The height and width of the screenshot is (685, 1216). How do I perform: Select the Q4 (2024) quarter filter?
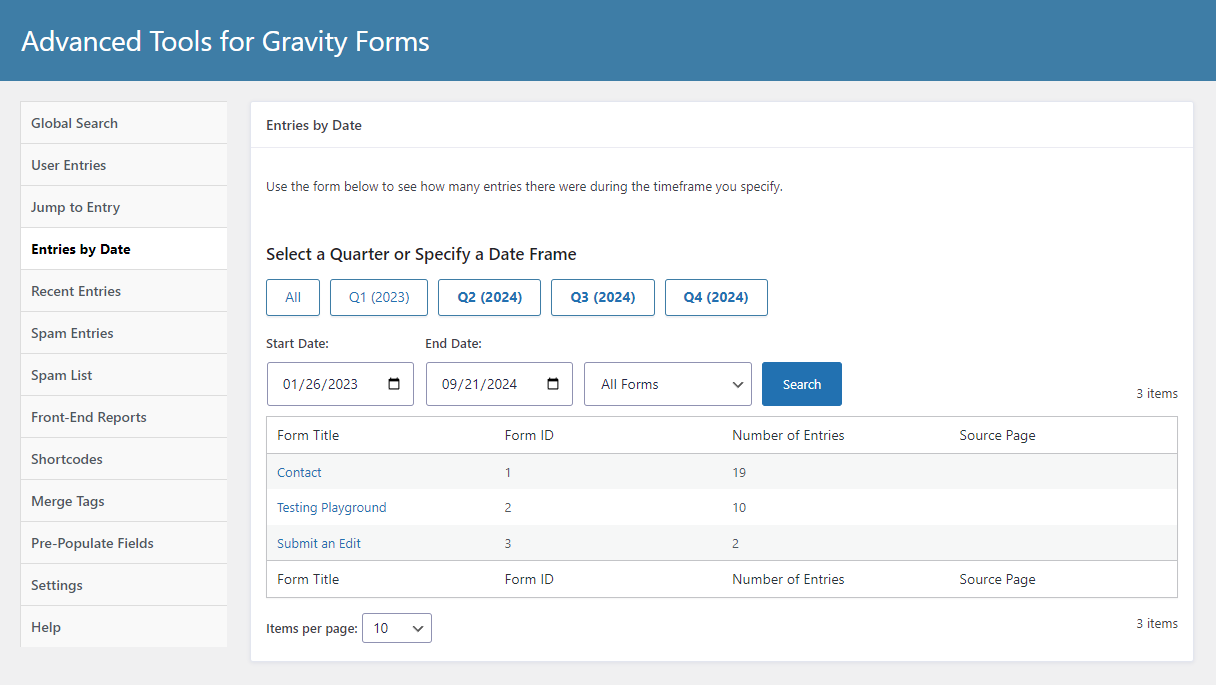point(716,297)
